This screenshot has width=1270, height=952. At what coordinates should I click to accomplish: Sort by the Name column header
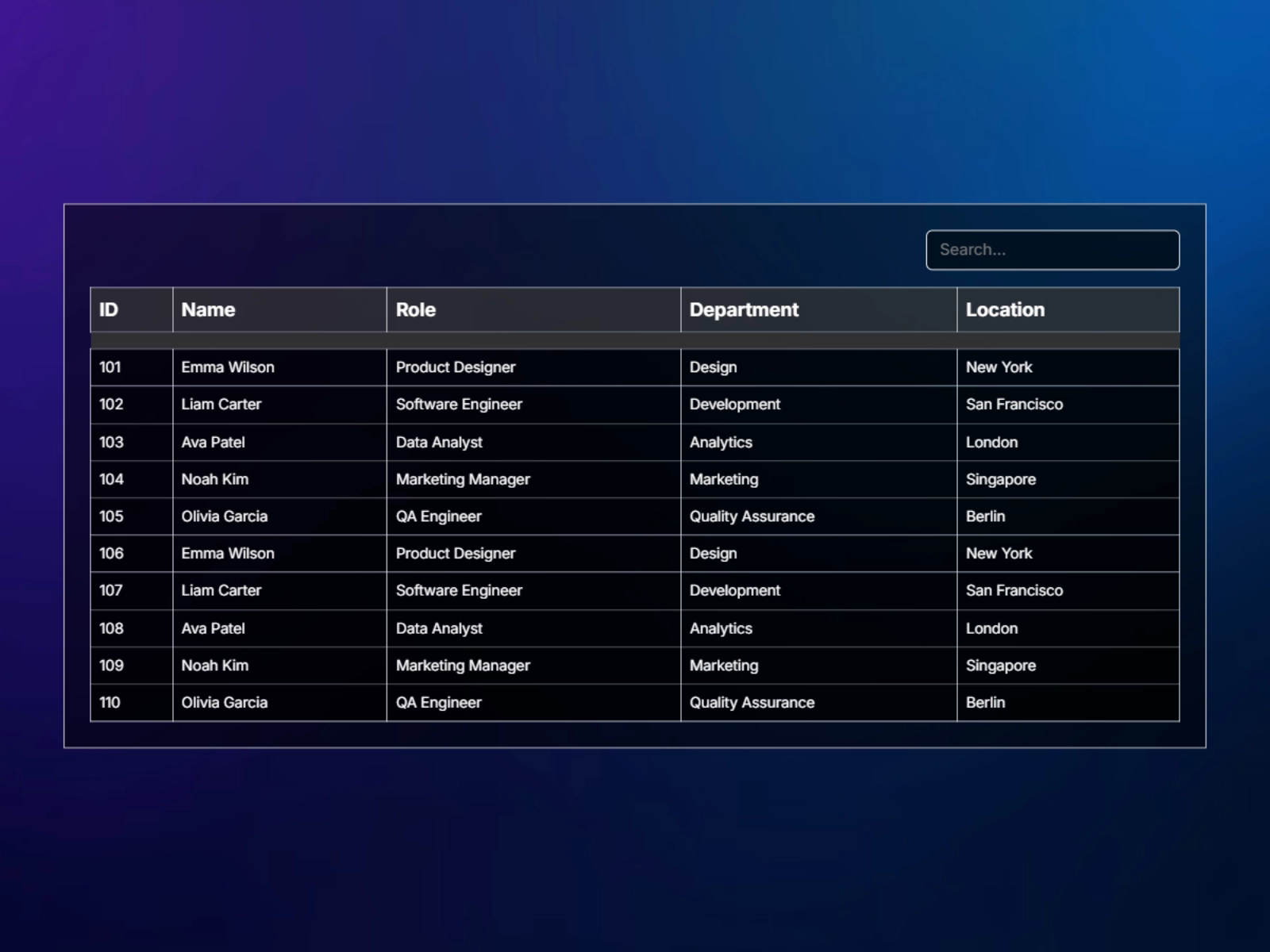pos(208,309)
